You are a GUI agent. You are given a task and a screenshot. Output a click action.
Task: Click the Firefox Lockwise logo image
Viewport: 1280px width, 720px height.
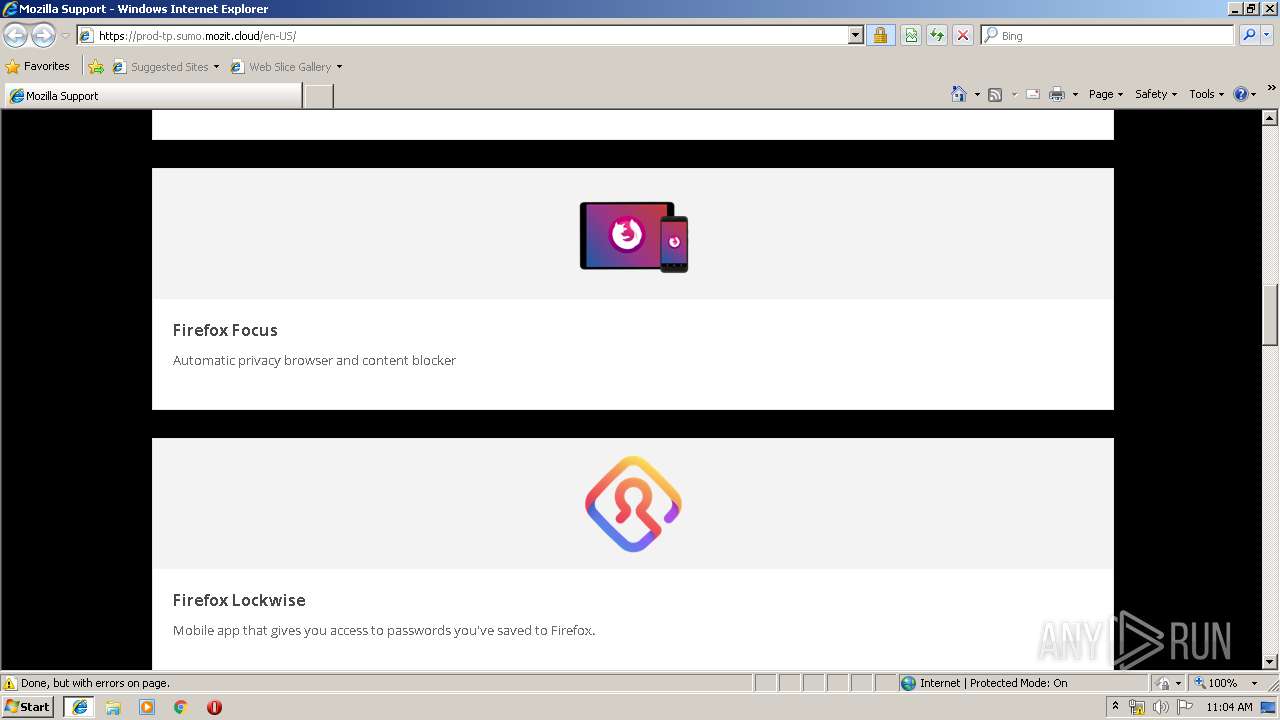[x=634, y=504]
